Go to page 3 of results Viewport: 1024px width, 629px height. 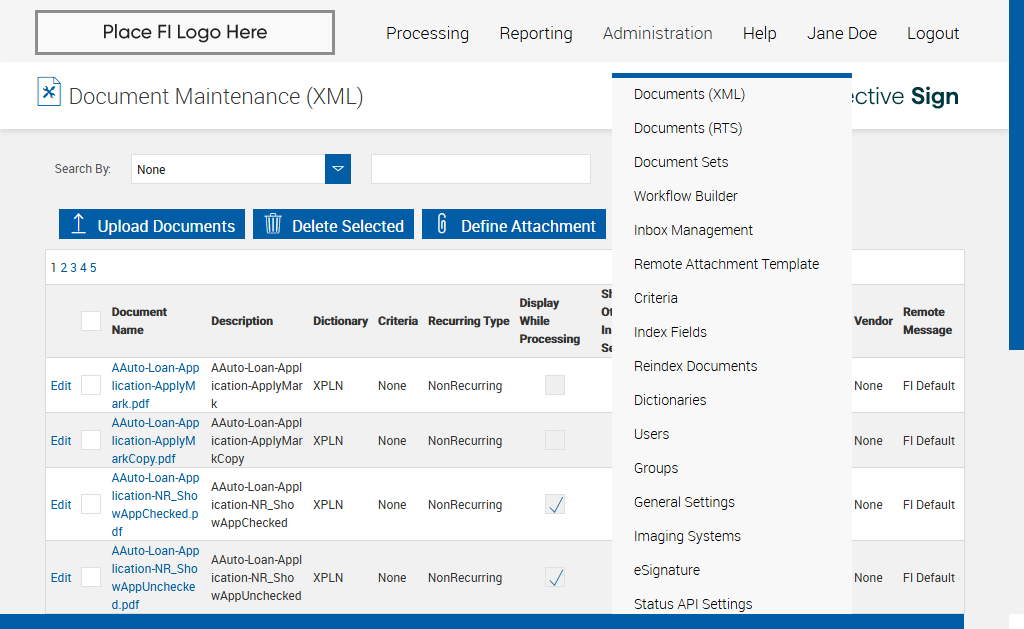73,268
